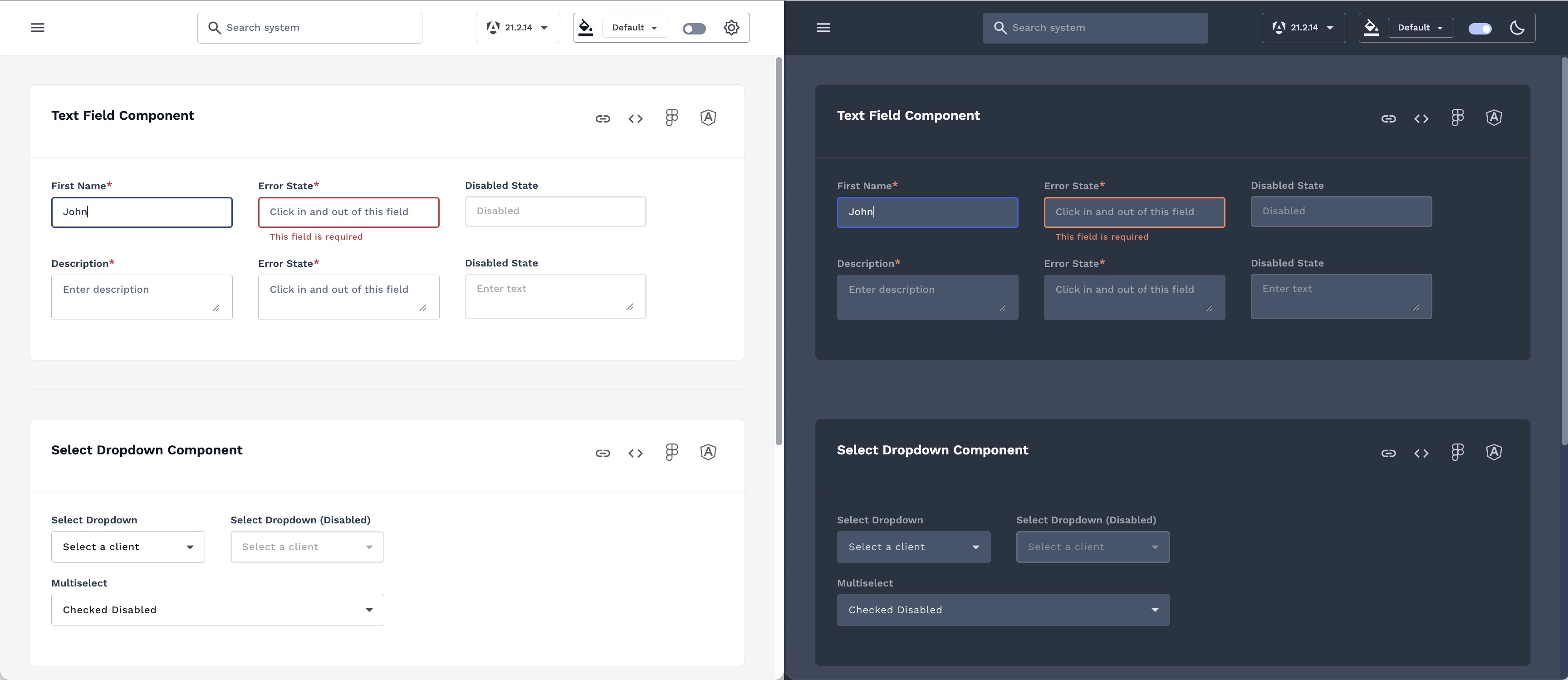
Task: View code icon for Text Field Component, dark window
Action: point(1421,119)
